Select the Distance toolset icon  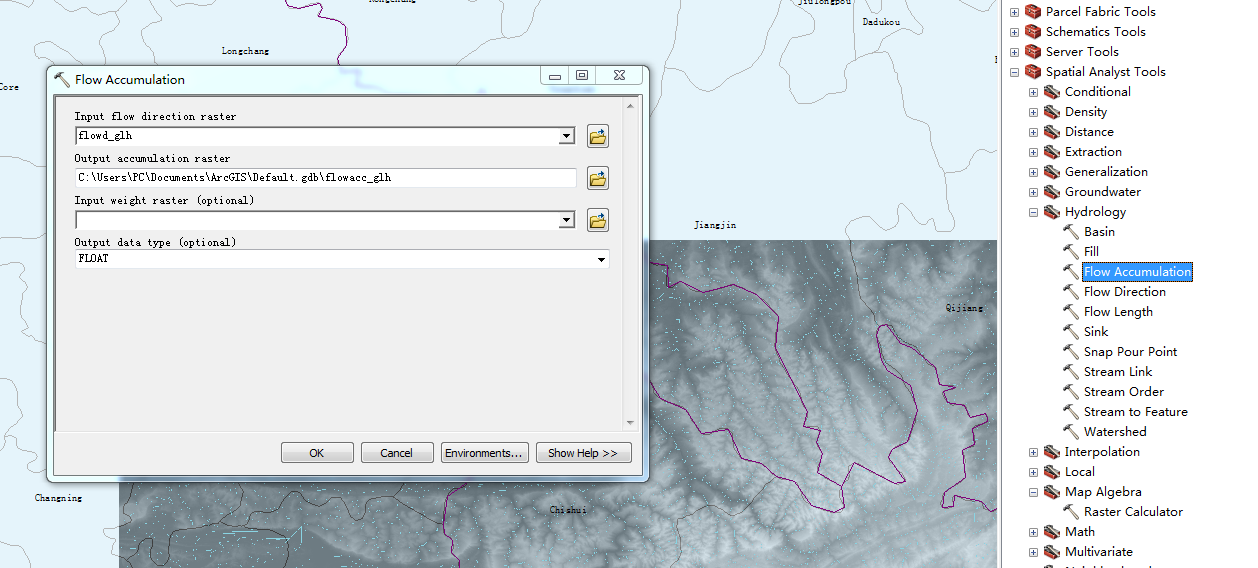coord(1052,132)
